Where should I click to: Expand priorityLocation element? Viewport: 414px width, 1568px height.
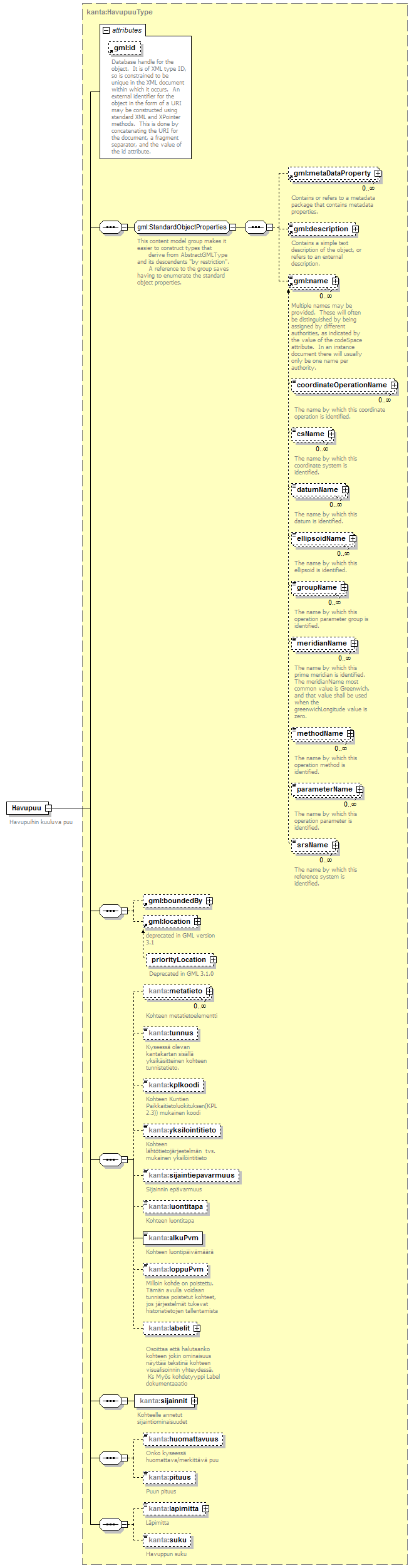[x=213, y=959]
